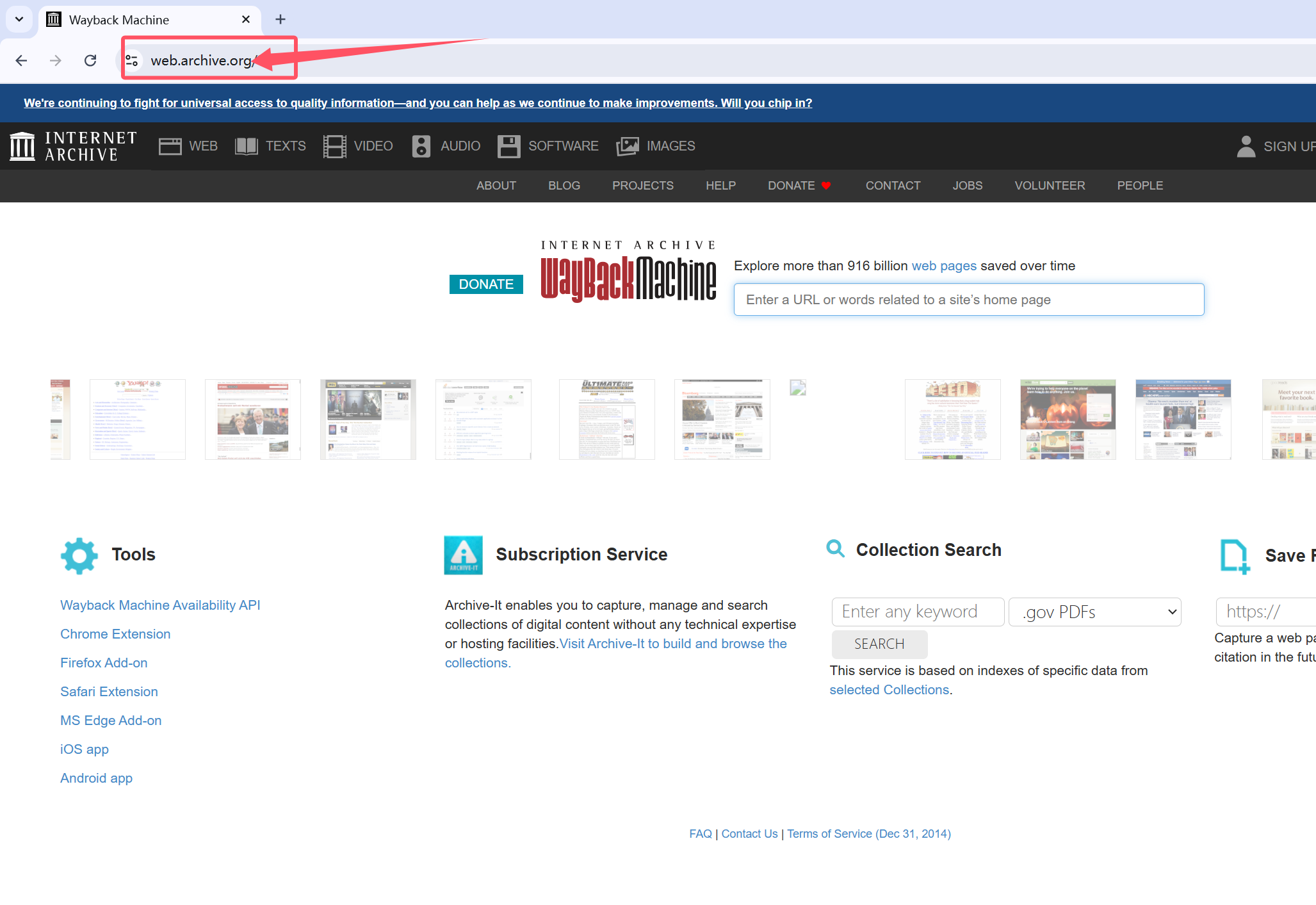This screenshot has width=1316, height=905.
Task: Click the broken image placeholder thumbnail
Action: click(798, 387)
